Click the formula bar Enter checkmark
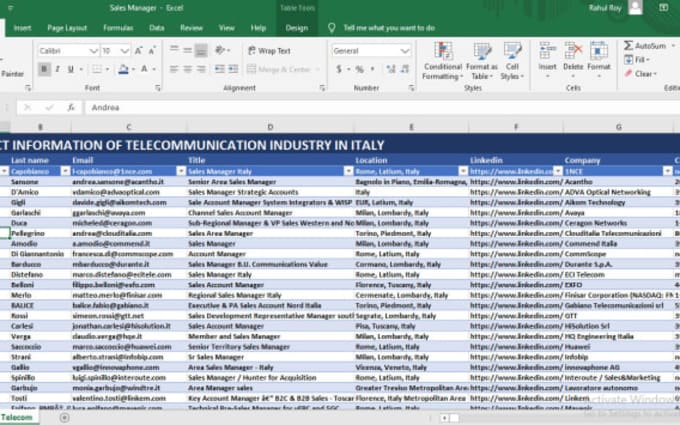 click(x=49, y=108)
